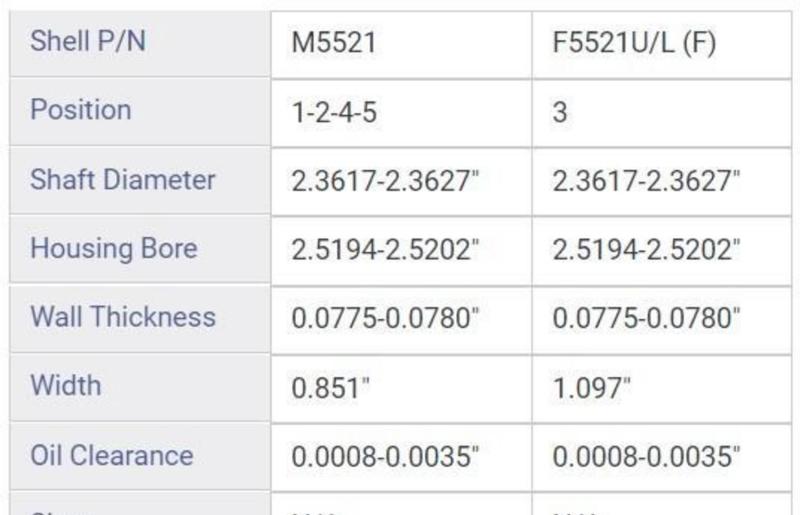800x515 pixels.
Task: Select the Width row header cell
Action: click(66, 385)
